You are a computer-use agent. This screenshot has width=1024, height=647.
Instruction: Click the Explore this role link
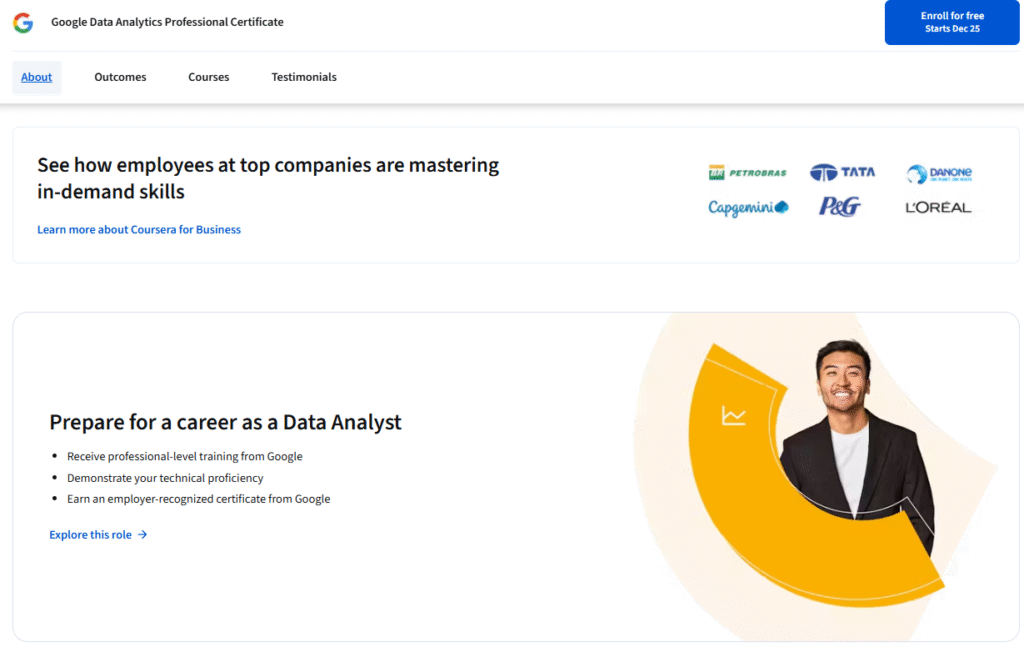[x=91, y=534]
